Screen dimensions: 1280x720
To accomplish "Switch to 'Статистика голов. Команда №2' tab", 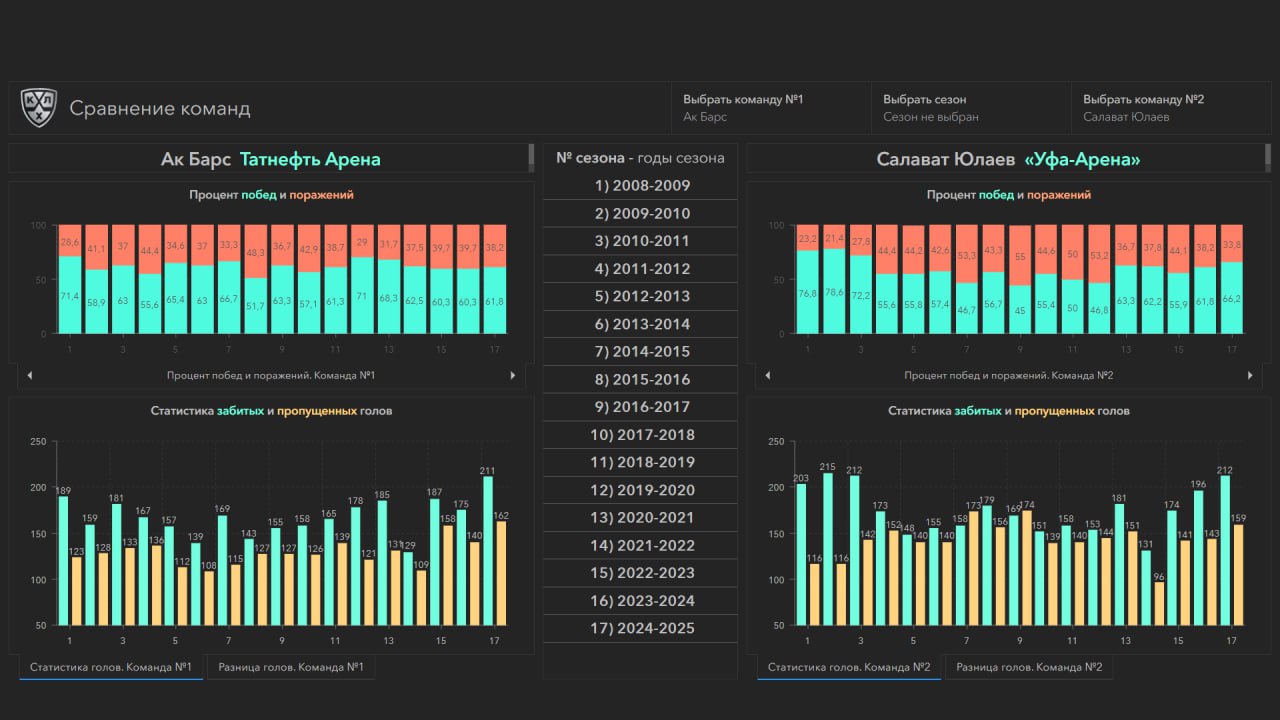I will (x=849, y=667).
